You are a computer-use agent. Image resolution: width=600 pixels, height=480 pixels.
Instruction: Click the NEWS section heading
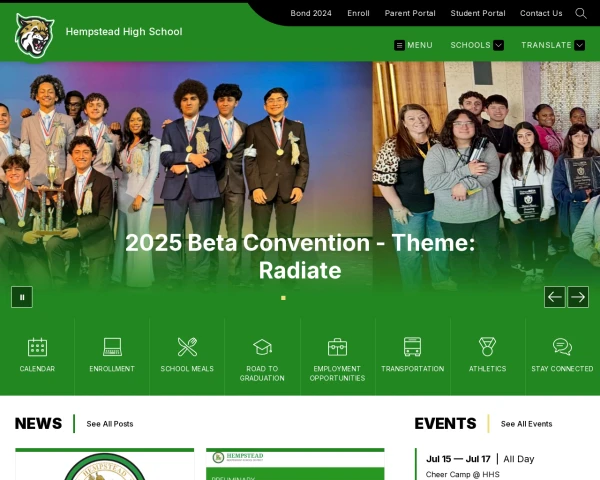38,423
